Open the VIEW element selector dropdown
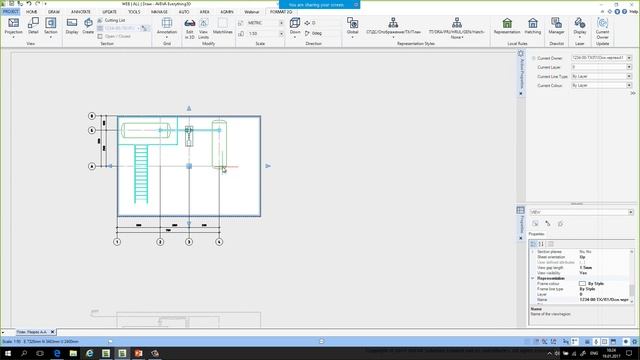The image size is (640, 360). pyautogui.click(x=631, y=212)
